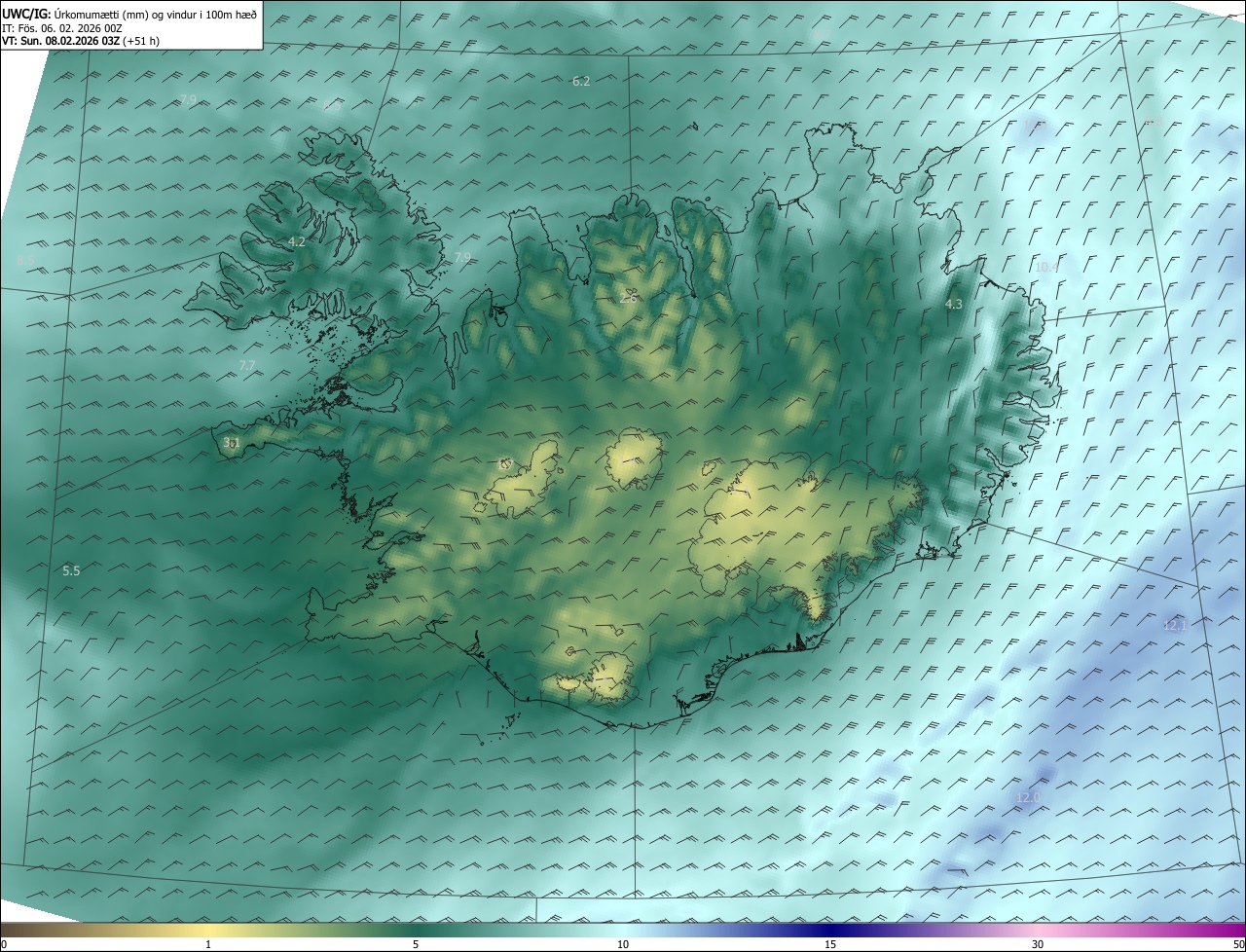
Task: Click the 7.7 value over Breiðafjörður bay
Action: point(246,365)
